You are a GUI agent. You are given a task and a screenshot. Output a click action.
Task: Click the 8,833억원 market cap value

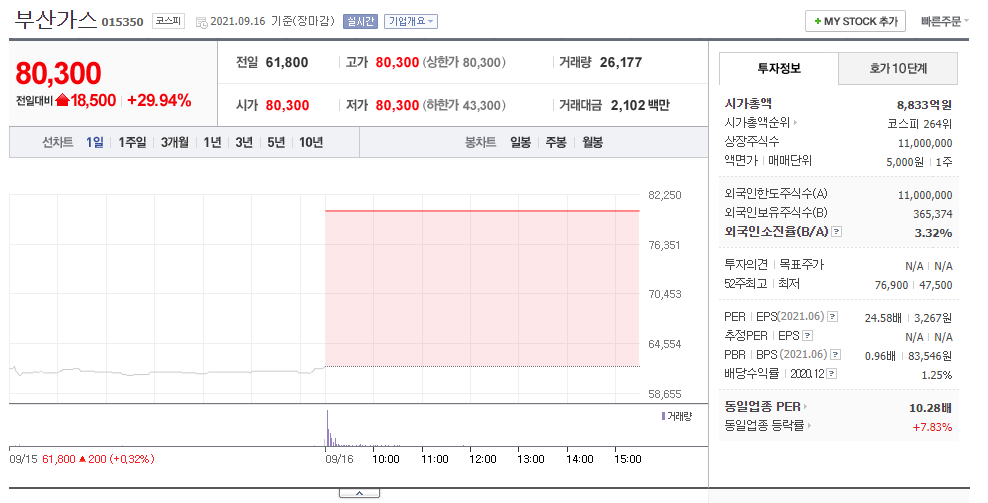[924, 105]
